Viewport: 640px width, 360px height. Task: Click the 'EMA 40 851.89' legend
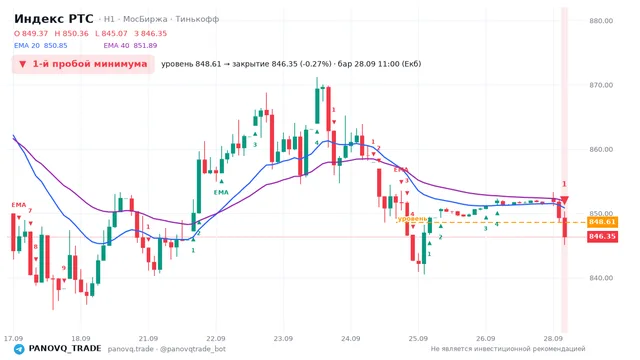pyautogui.click(x=130, y=46)
